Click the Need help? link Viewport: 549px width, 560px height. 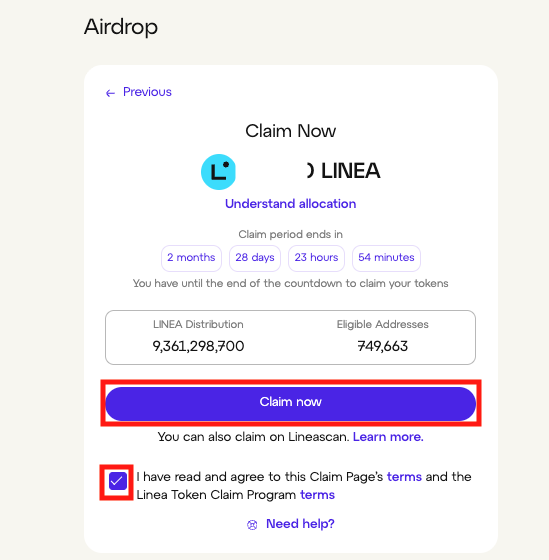300,524
